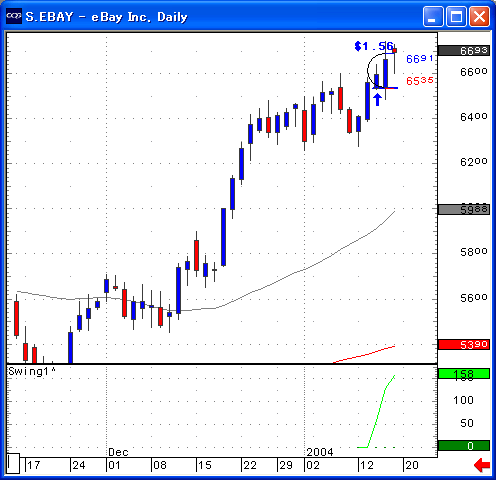Click the small red current-price candle marker
This screenshot has height=480, width=496.
(x=395, y=51)
